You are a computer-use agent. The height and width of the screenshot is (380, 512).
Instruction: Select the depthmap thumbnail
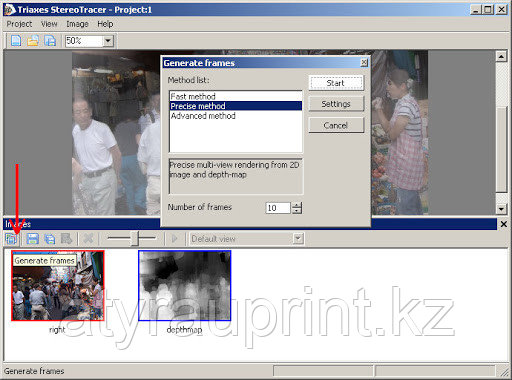pos(185,286)
